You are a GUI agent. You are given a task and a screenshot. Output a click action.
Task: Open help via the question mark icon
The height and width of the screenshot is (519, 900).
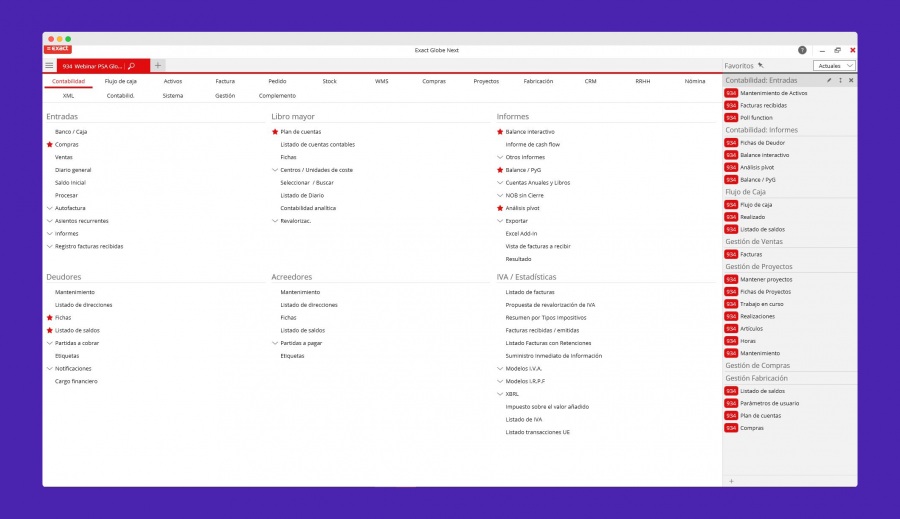click(x=802, y=50)
